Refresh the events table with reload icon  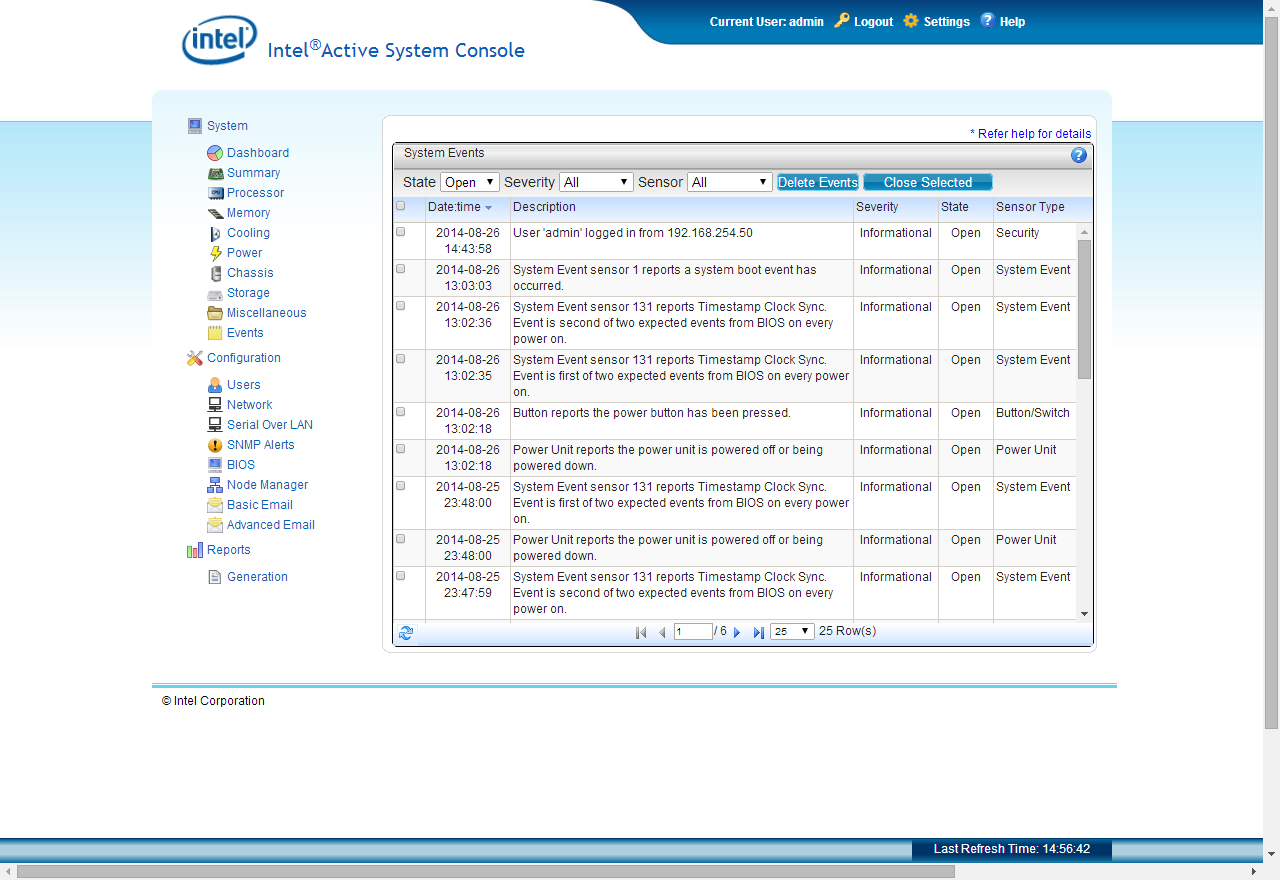click(x=406, y=633)
